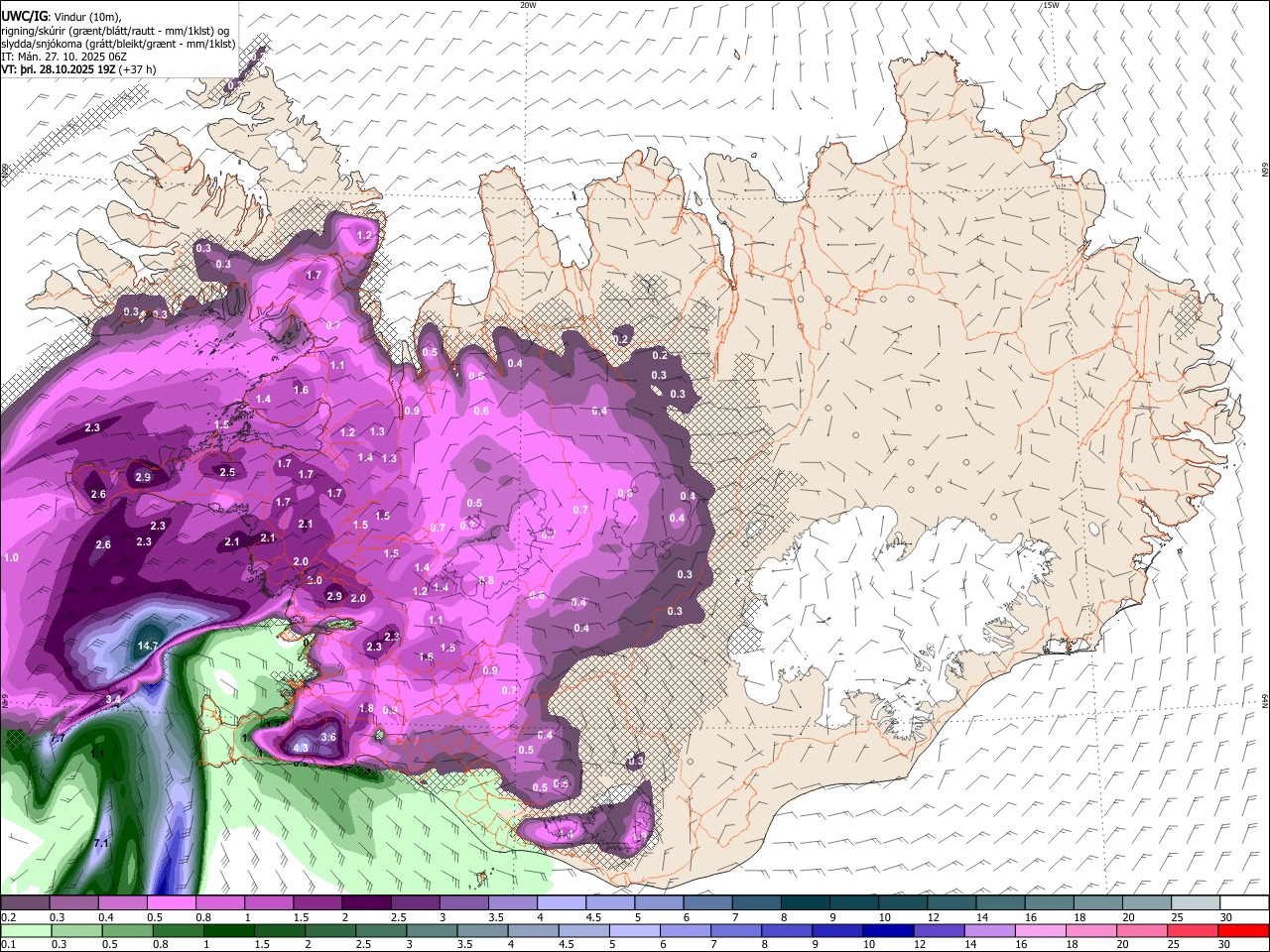Viewport: 1270px width, 952px height.
Task: Click the 'IT: Mán. 27. 10. 2025 06Z' line
Action: [x=64, y=57]
